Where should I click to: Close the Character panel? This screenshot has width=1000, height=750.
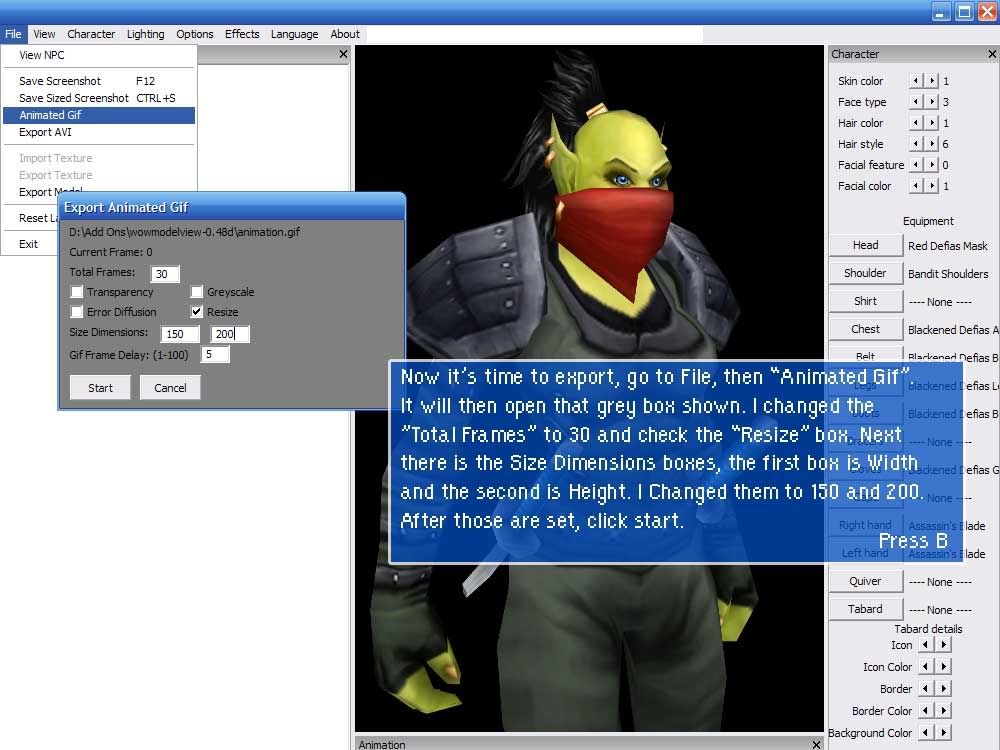click(x=992, y=54)
